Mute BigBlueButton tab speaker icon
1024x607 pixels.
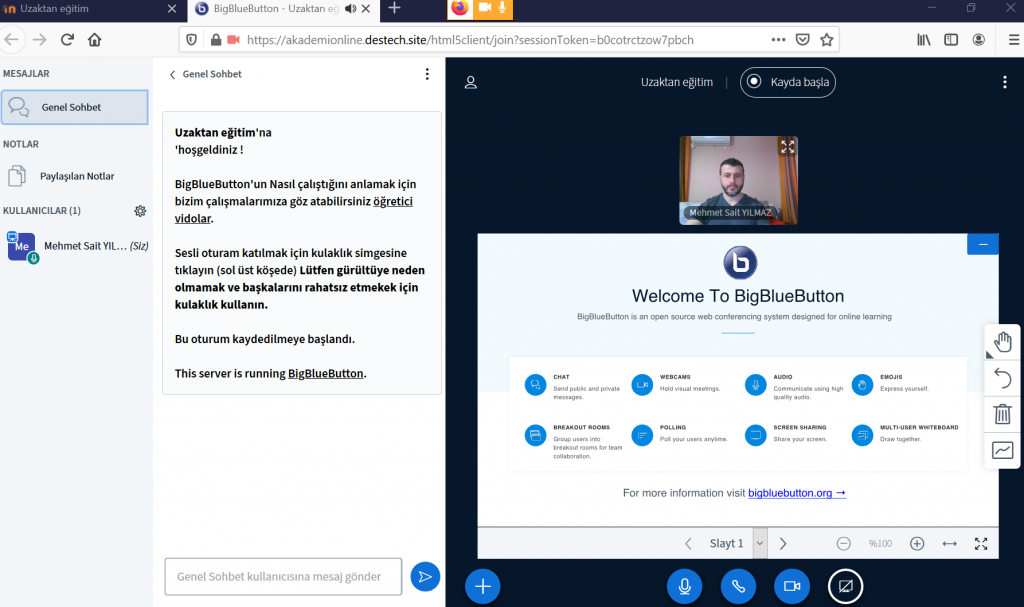pyautogui.click(x=351, y=8)
